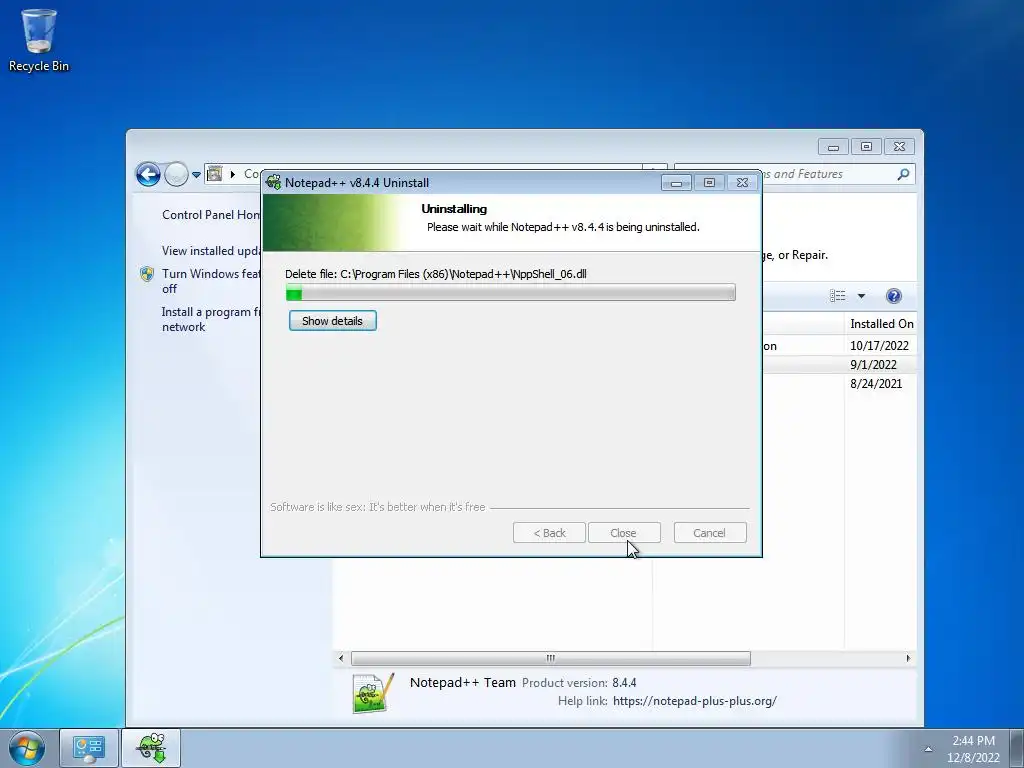Click Show details in the uninstaller
The height and width of the screenshot is (768, 1024).
[332, 321]
